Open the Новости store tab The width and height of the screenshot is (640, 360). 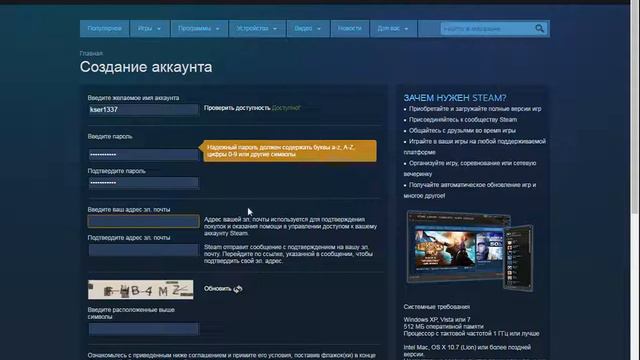[350, 29]
